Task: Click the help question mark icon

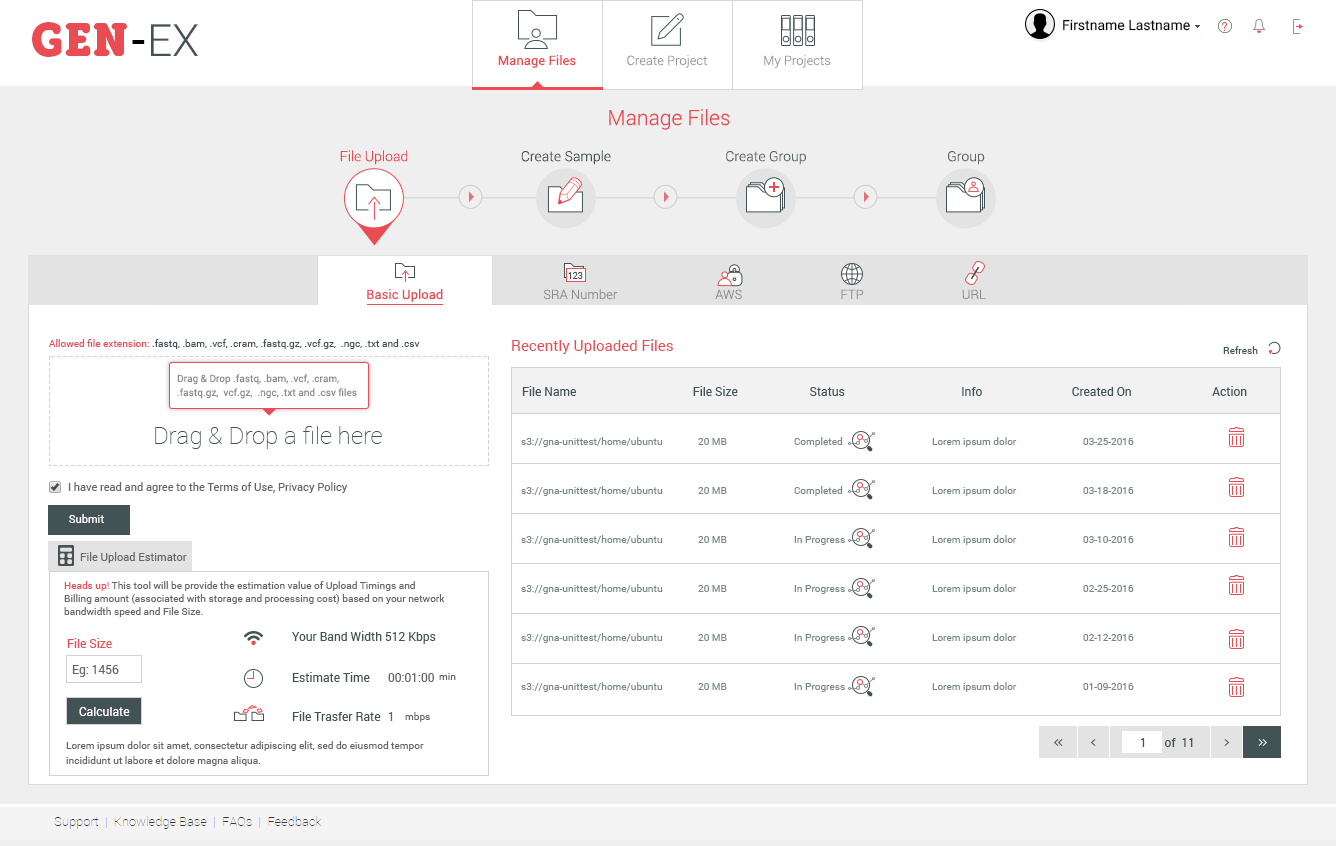Action: coord(1224,26)
